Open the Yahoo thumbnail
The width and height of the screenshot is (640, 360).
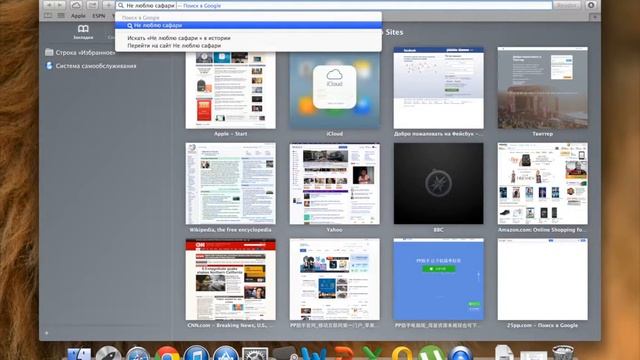[334, 183]
